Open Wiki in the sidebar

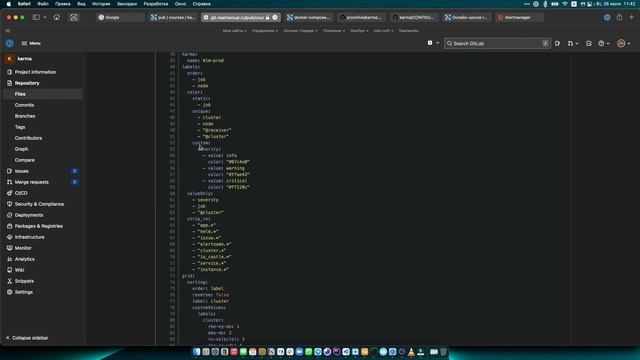pyautogui.click(x=16, y=271)
